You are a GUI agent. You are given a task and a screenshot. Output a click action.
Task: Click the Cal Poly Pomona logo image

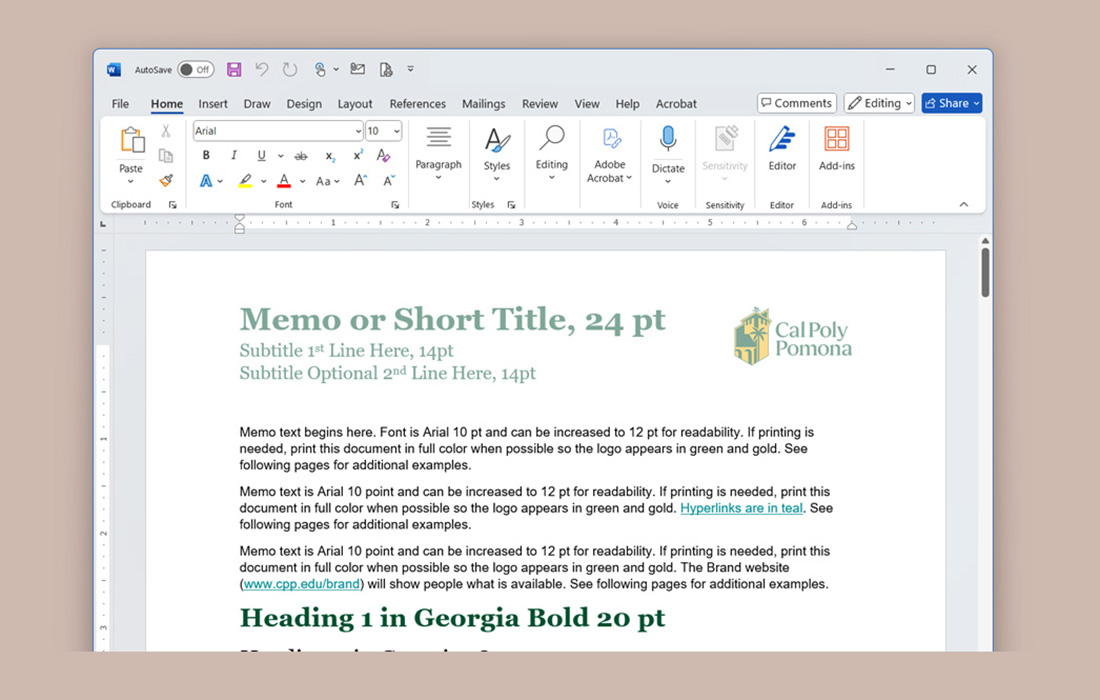pos(793,337)
